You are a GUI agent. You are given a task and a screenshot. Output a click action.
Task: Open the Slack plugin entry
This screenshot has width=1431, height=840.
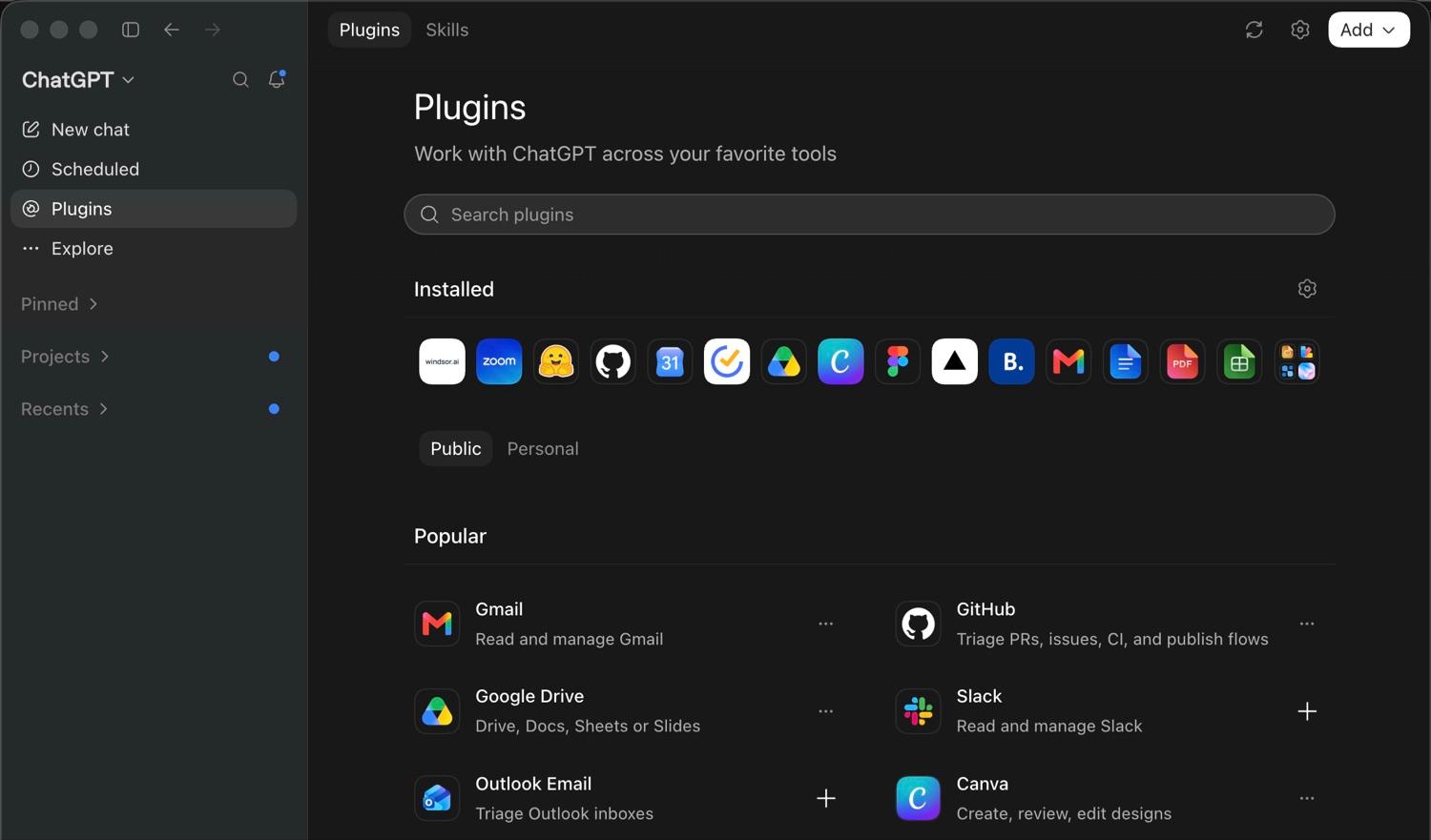point(1109,711)
